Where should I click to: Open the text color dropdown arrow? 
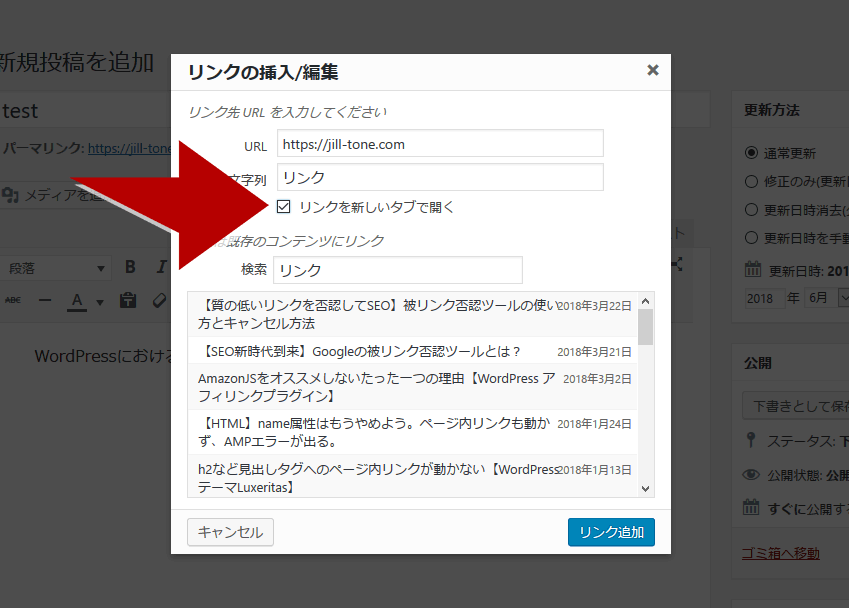[x=99, y=301]
